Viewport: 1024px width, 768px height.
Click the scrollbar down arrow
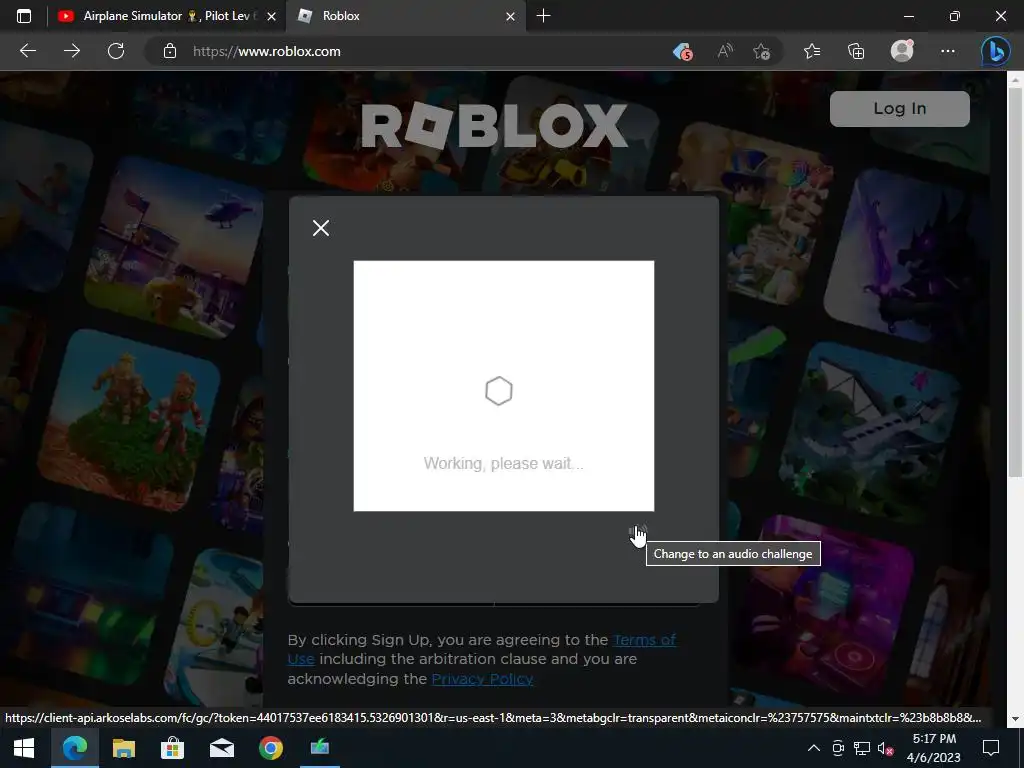pos(1016,719)
